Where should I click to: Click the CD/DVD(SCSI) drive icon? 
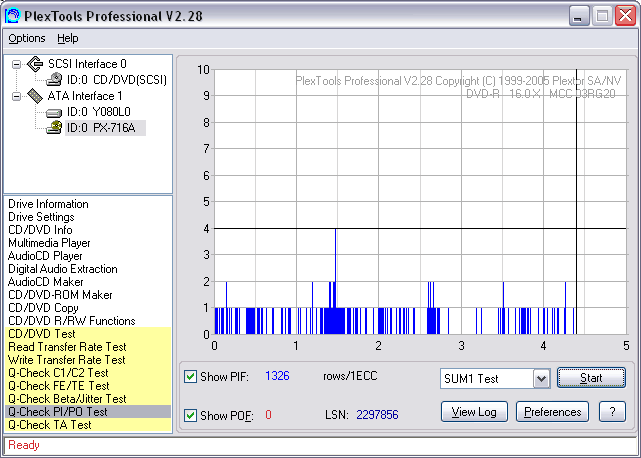(x=54, y=80)
